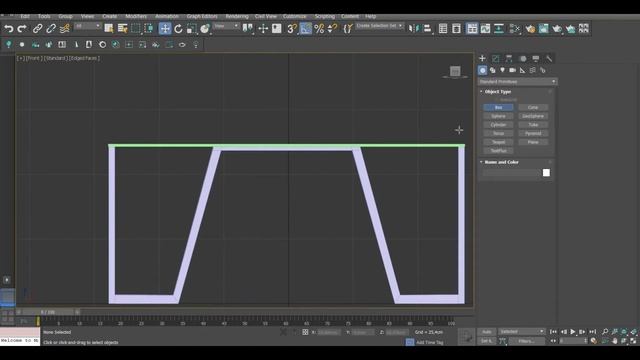Activate the Select and Rotate tool

(178, 29)
